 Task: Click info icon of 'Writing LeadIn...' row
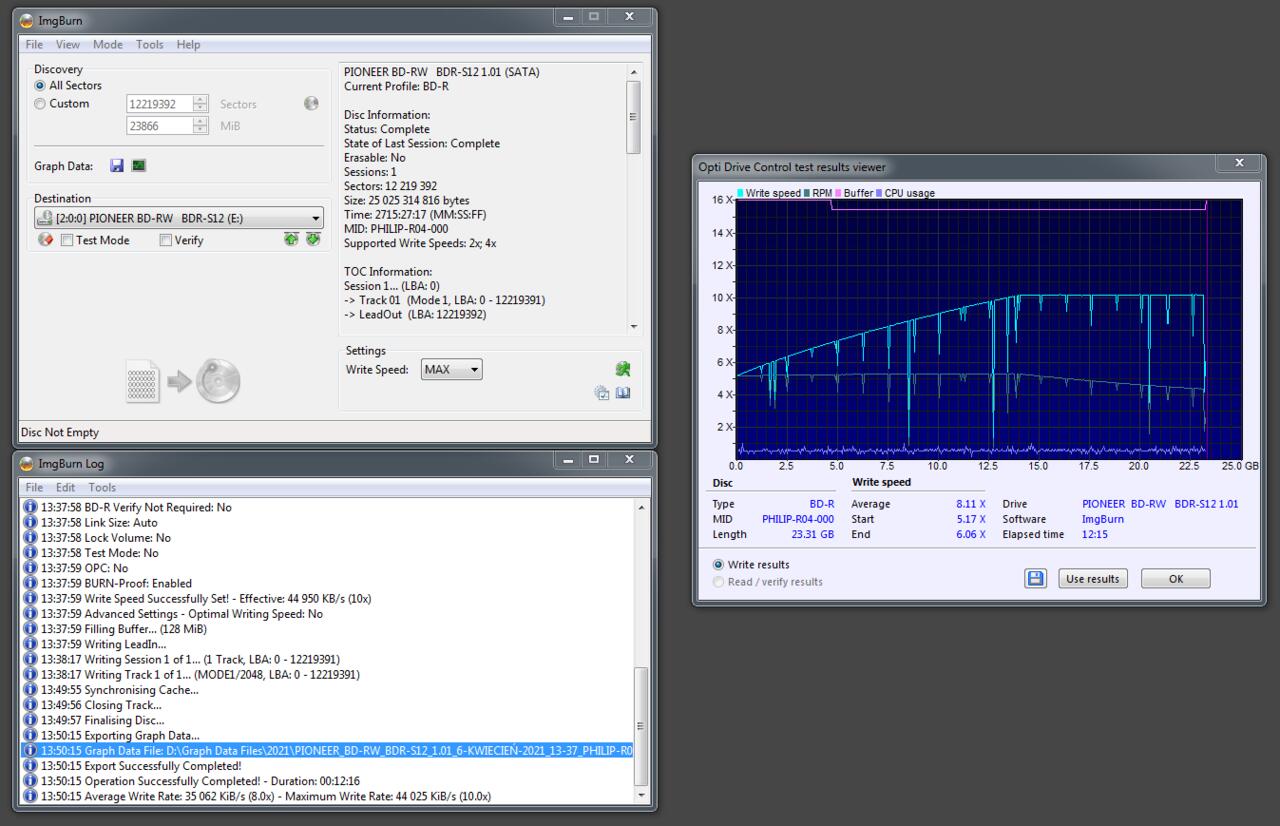click(30, 644)
